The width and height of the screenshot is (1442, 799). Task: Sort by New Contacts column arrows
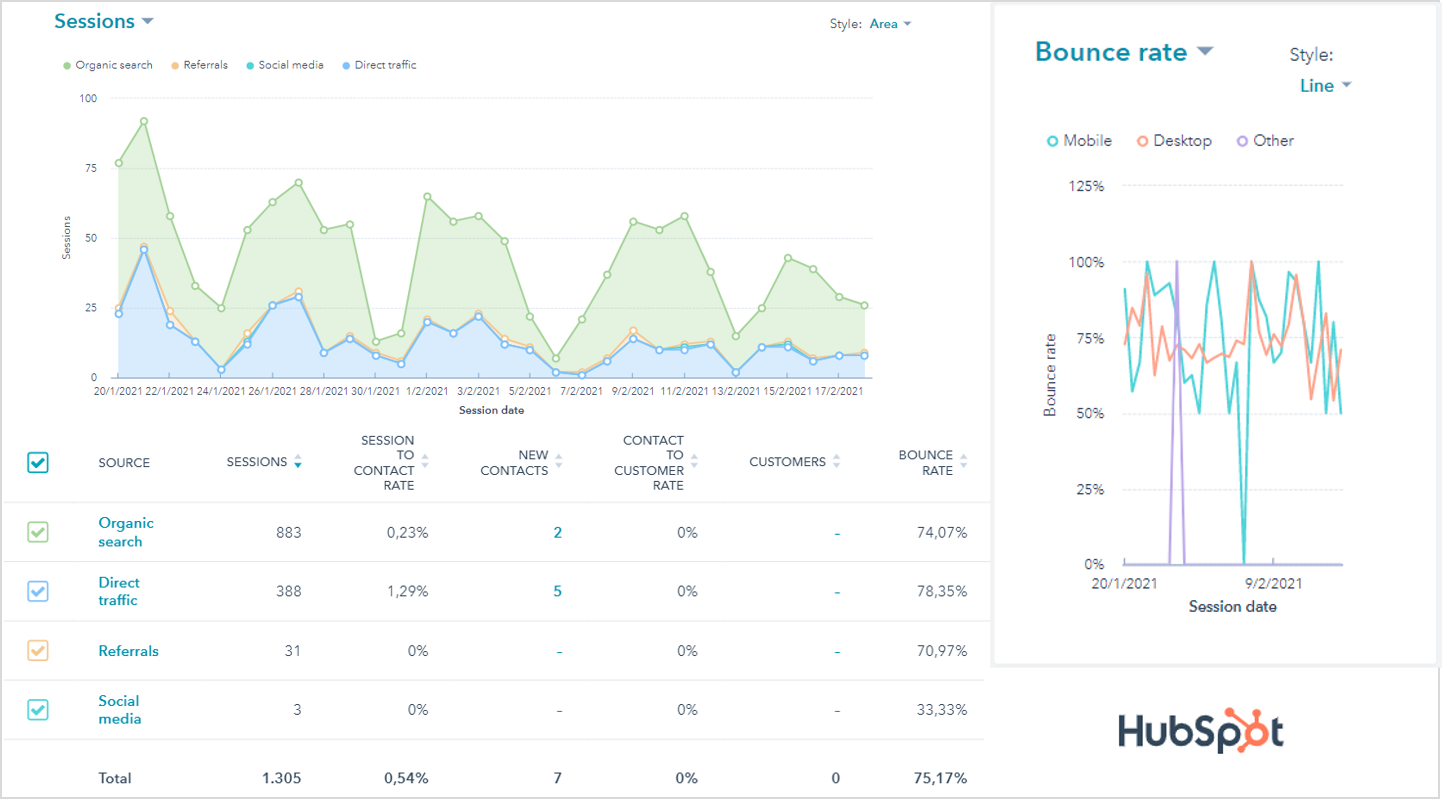point(558,462)
